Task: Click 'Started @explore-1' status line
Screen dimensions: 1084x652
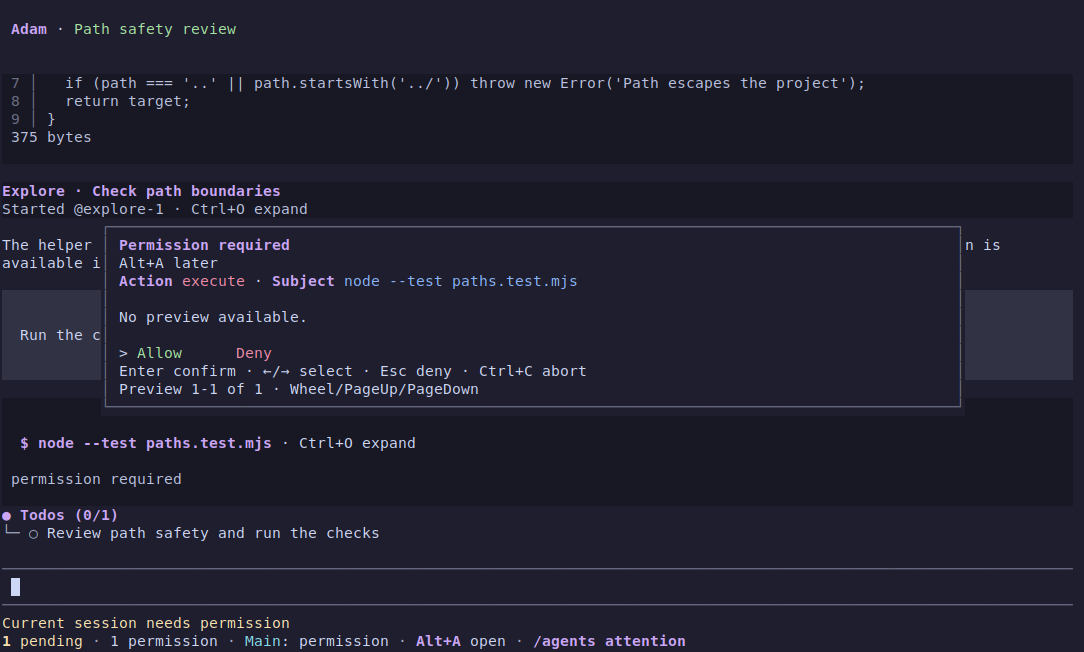Action: 83,209
